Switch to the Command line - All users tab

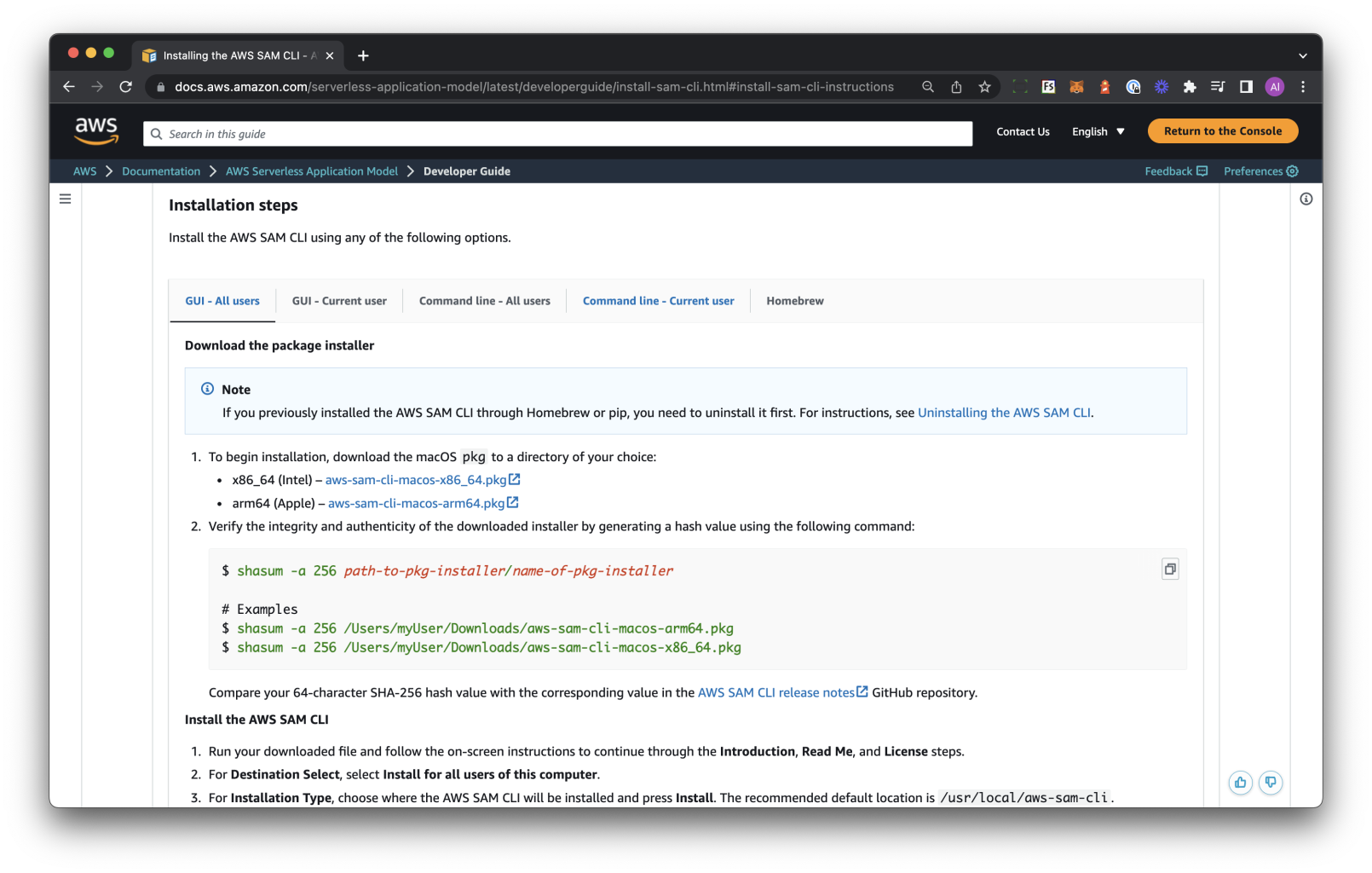[484, 300]
